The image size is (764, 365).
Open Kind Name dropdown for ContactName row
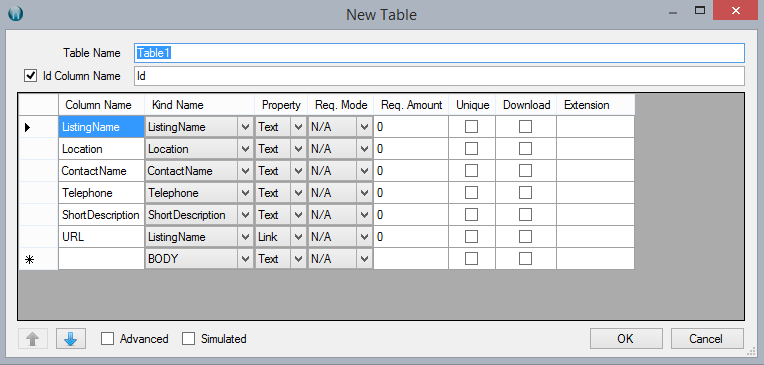tap(245, 171)
